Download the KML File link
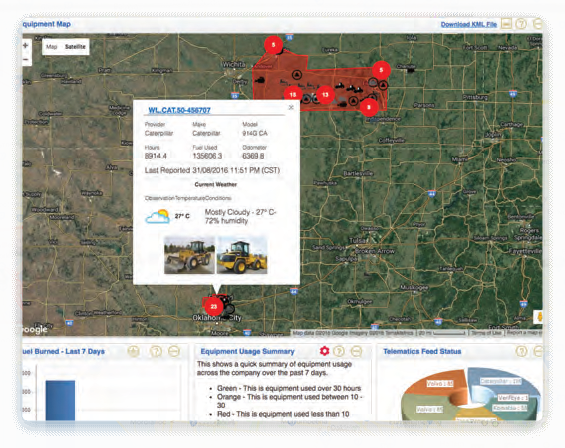The width and height of the screenshot is (565, 448). (468, 25)
